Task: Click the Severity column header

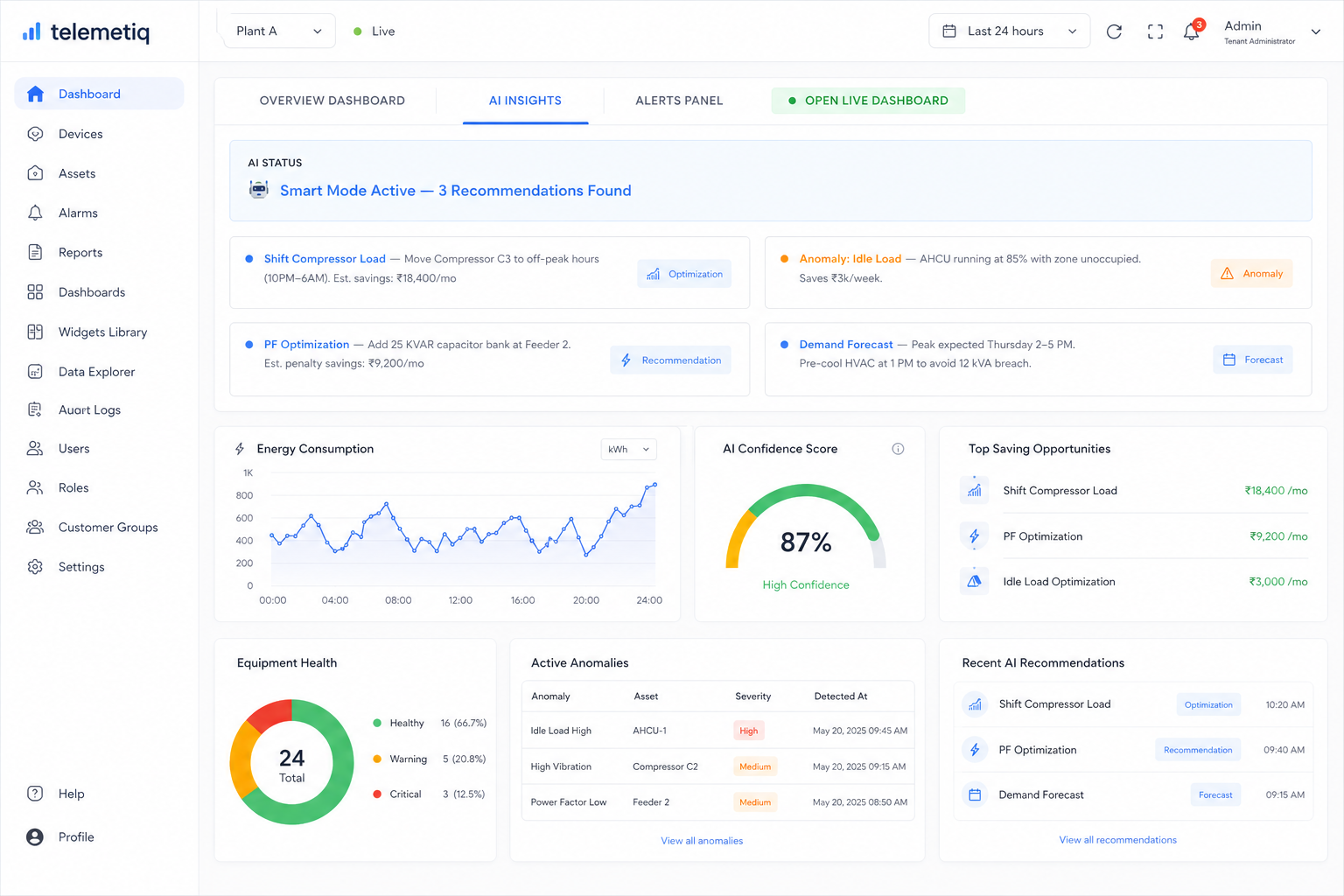Action: pos(752,696)
